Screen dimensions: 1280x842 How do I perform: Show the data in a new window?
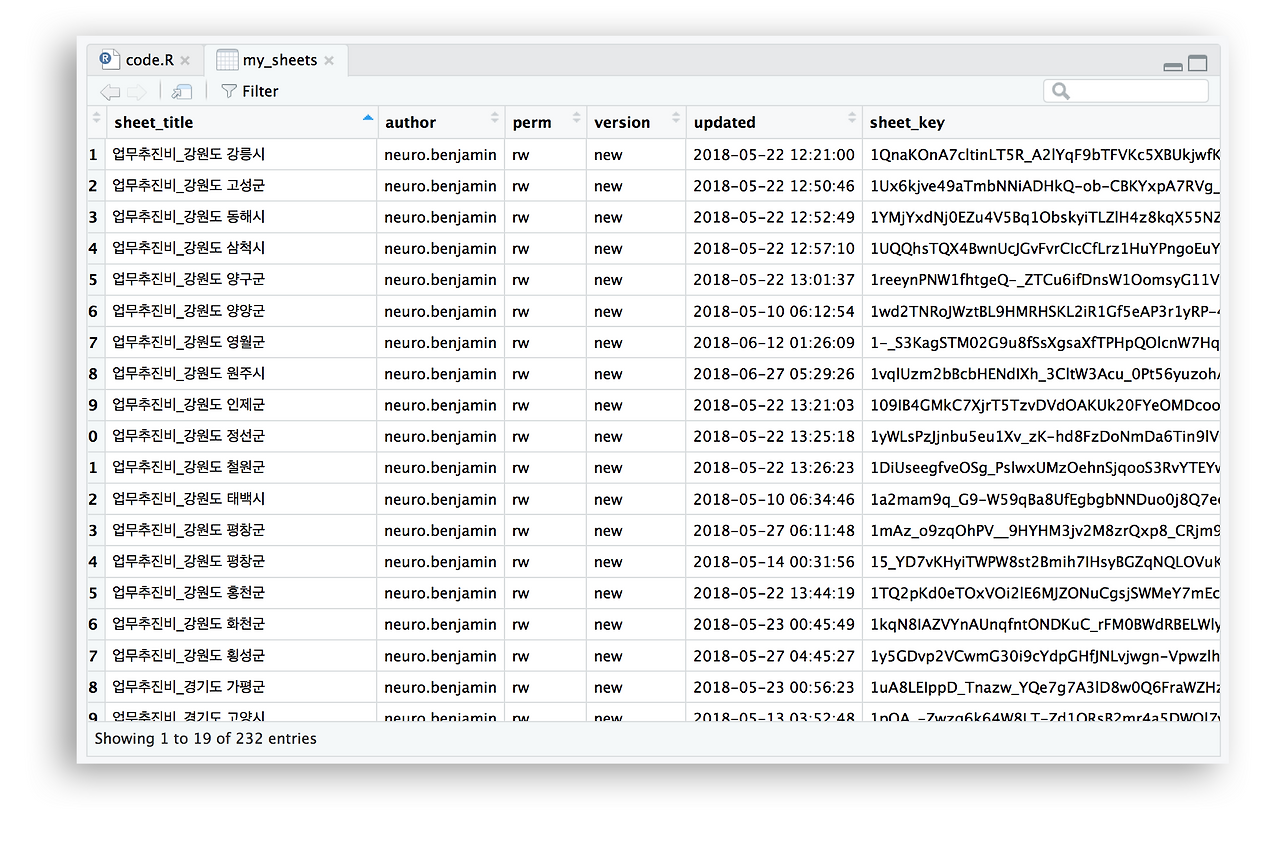181,92
